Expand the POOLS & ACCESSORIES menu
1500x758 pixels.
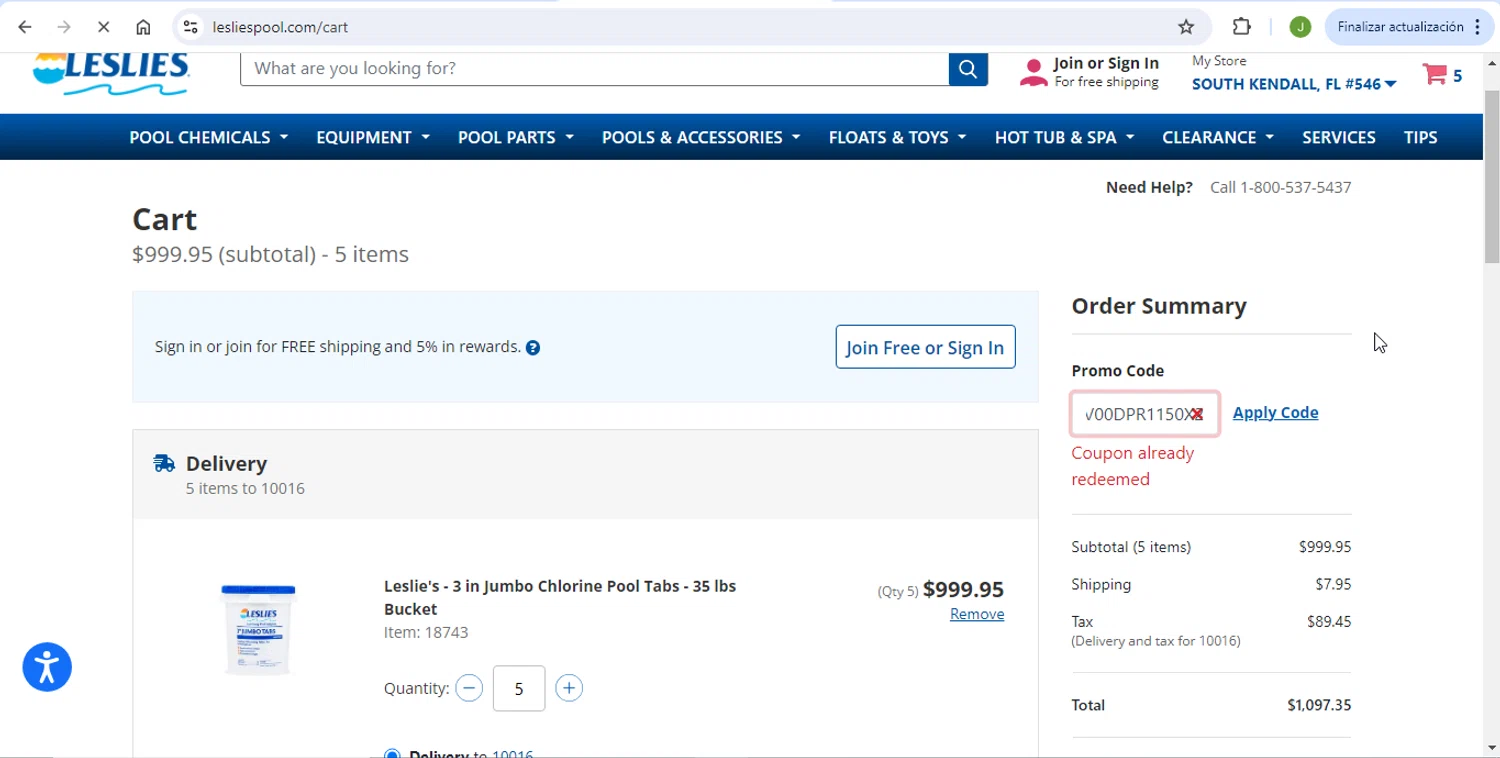(701, 137)
